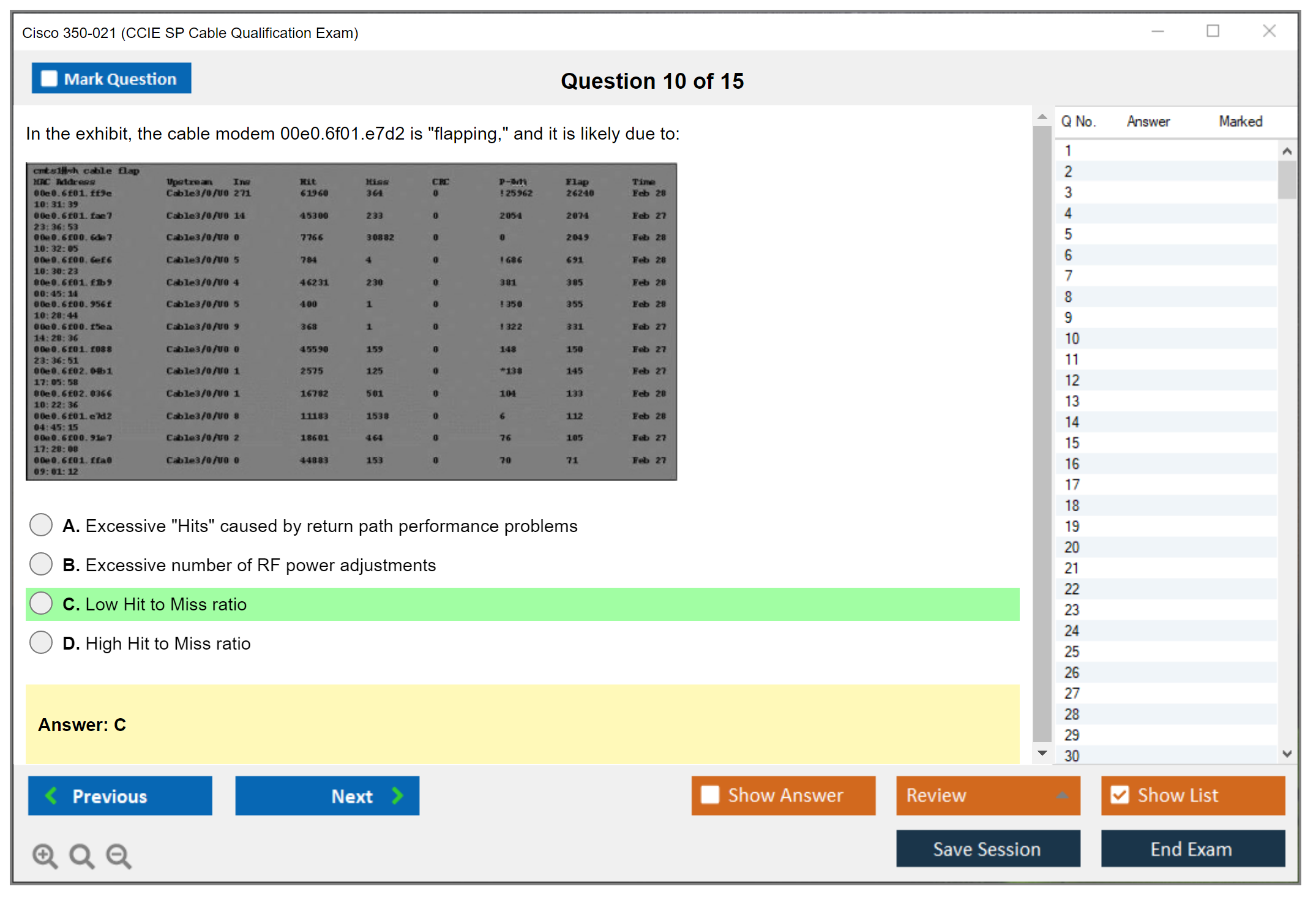Jump to question 15 in the list

coord(1072,443)
